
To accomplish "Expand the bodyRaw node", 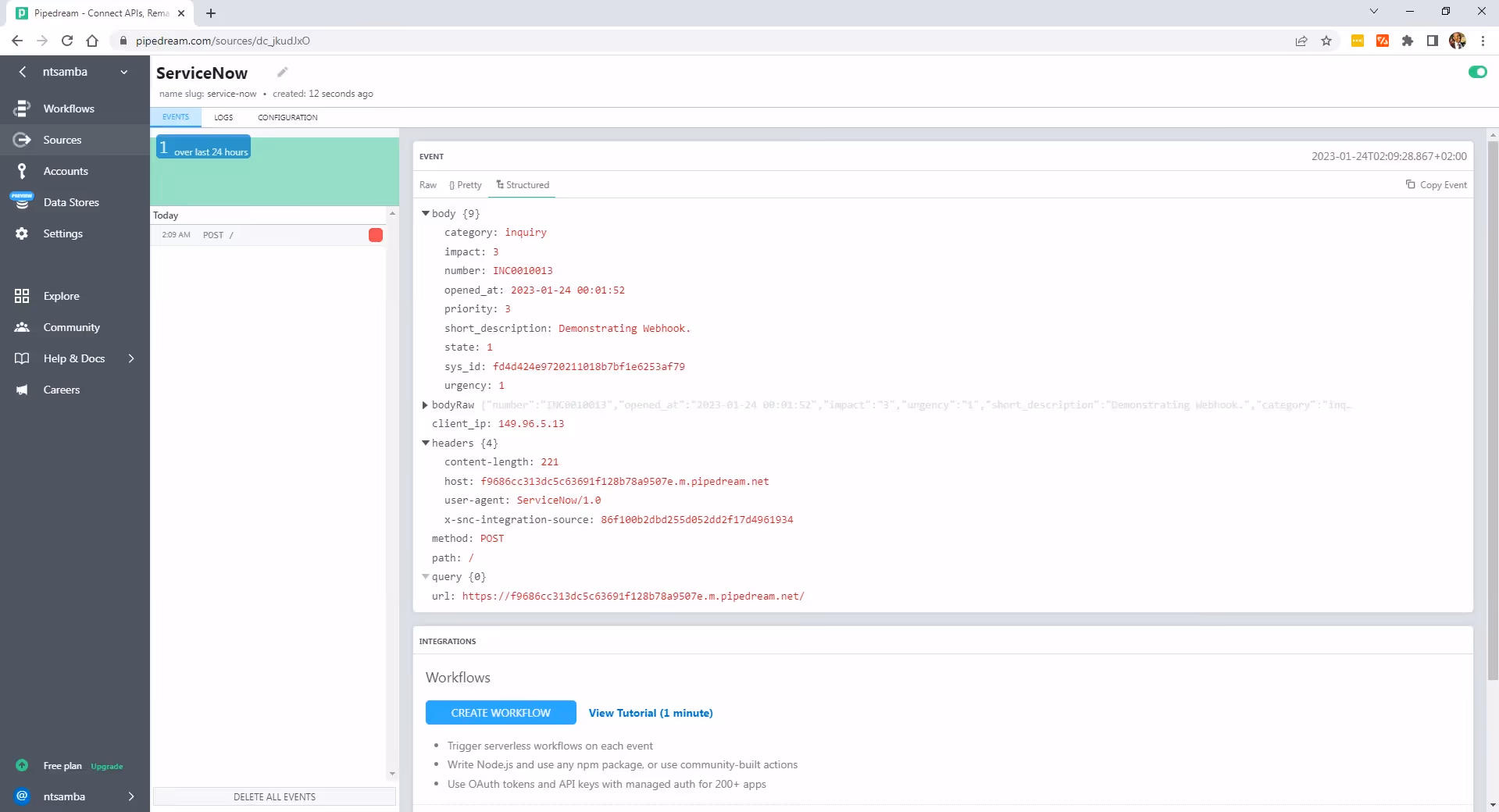I will click(x=425, y=404).
